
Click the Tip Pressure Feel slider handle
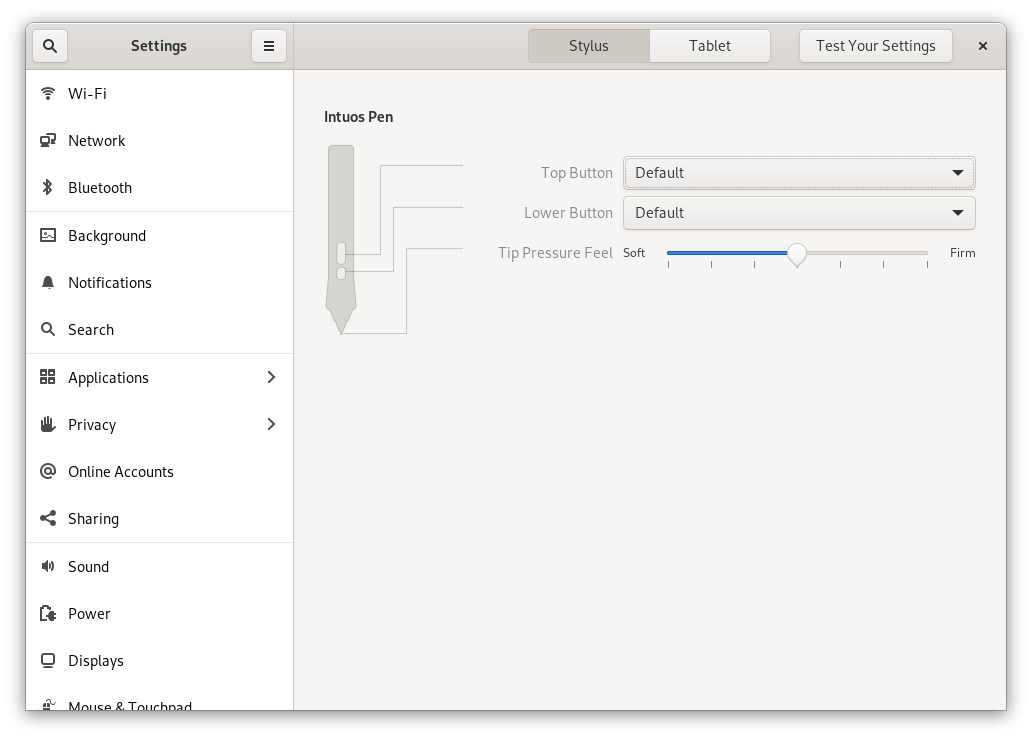pos(797,253)
